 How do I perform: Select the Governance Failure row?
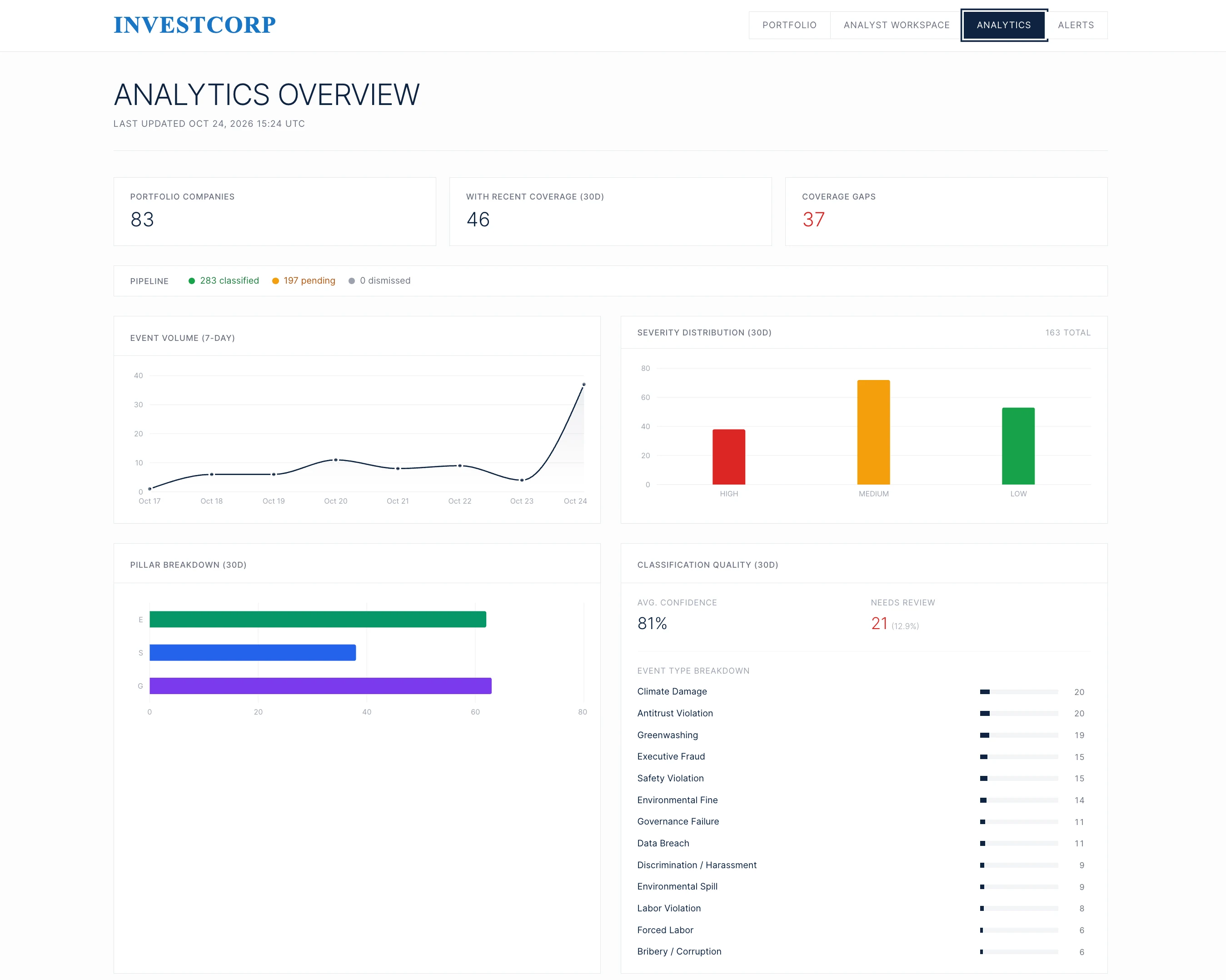[x=864, y=822]
